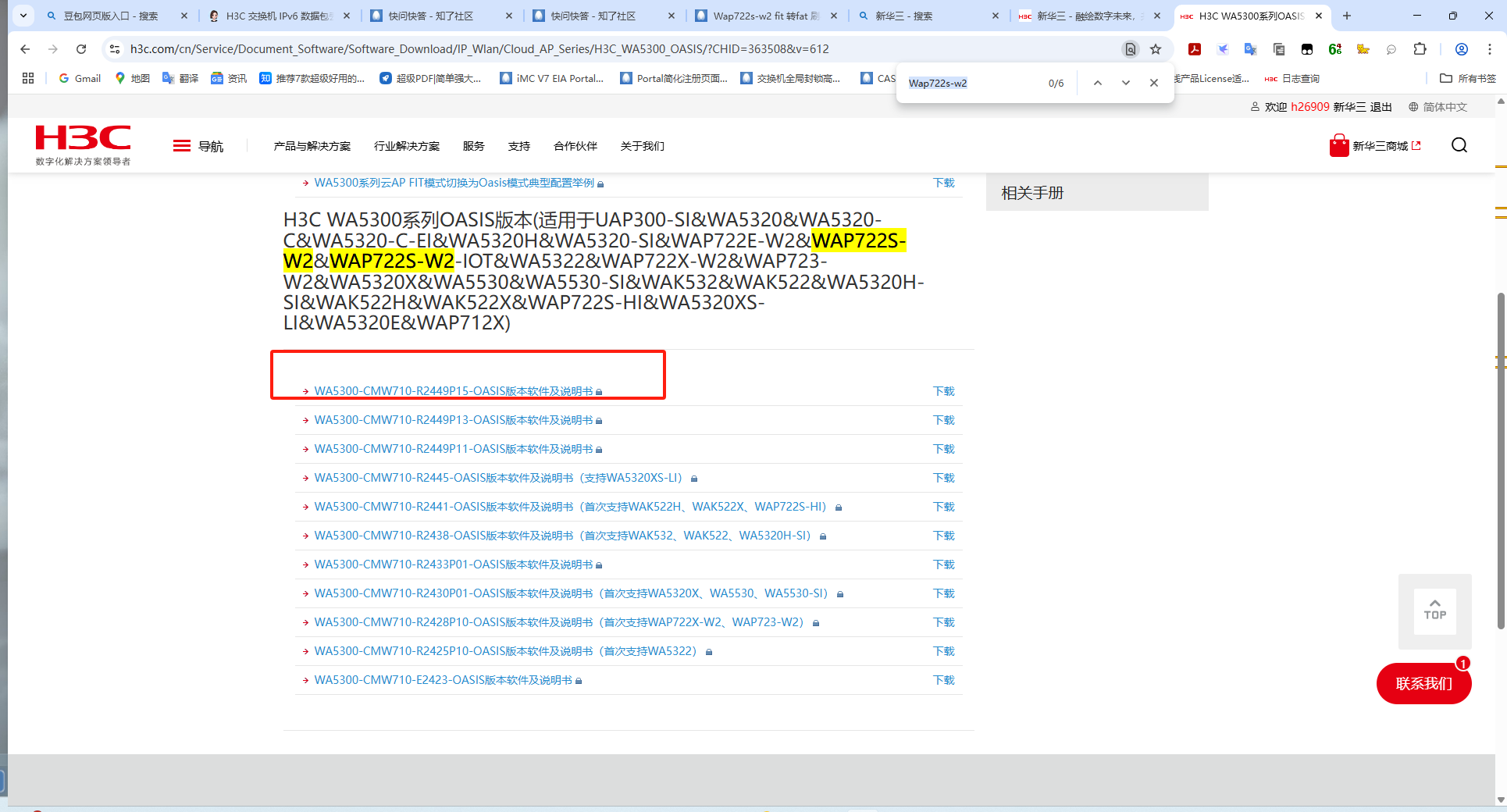Open Chrome extensions puzzle icon

coord(1420,49)
